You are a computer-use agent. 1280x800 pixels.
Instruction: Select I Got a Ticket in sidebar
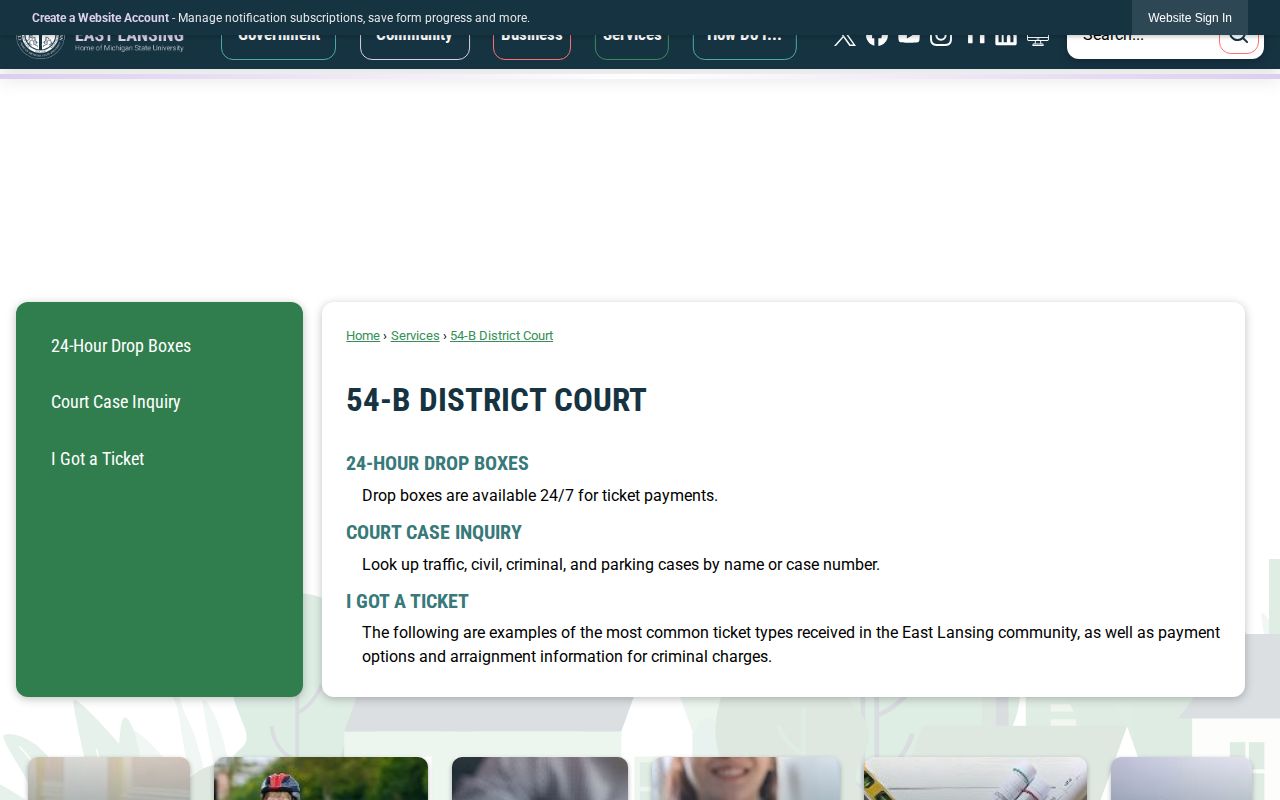(98, 459)
